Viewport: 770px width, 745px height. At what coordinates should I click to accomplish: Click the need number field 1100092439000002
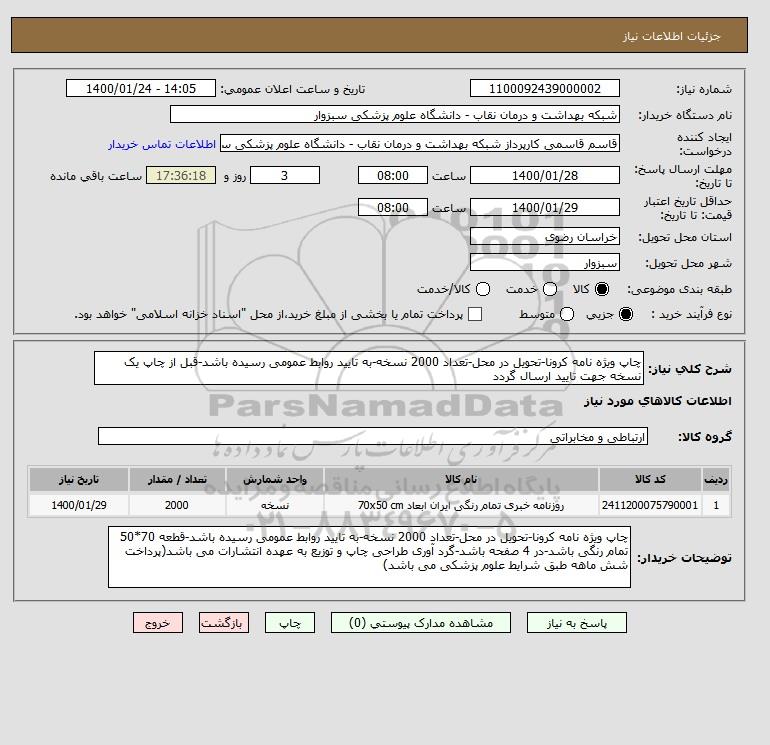pos(545,88)
